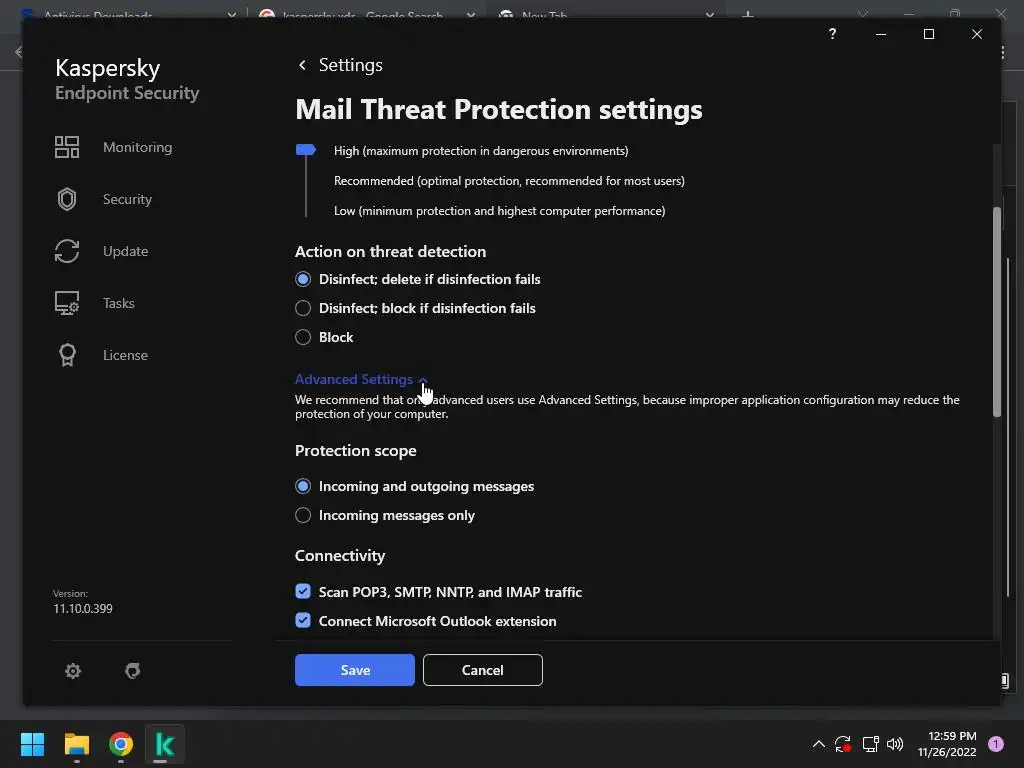The height and width of the screenshot is (768, 1024).
Task: Open settings via the gear icon
Action: pyautogui.click(x=72, y=671)
